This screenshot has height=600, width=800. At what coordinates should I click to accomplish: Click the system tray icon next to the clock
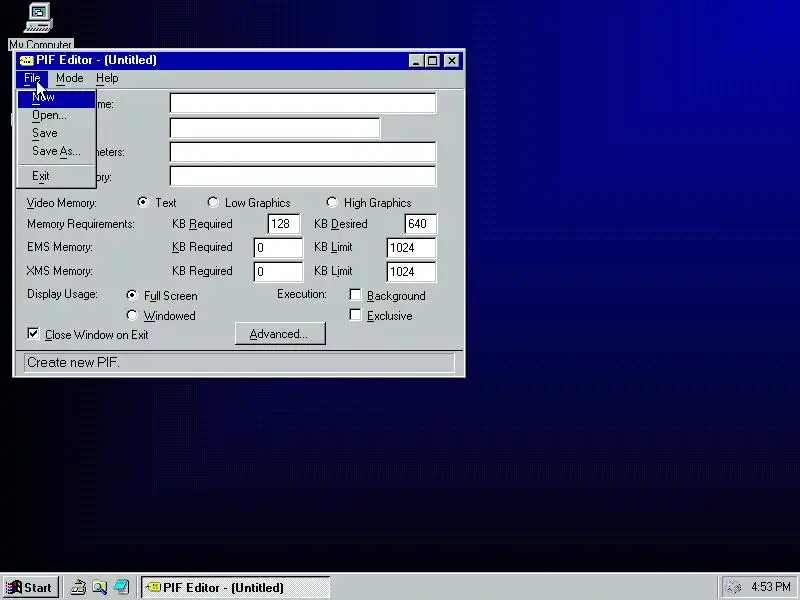click(733, 588)
